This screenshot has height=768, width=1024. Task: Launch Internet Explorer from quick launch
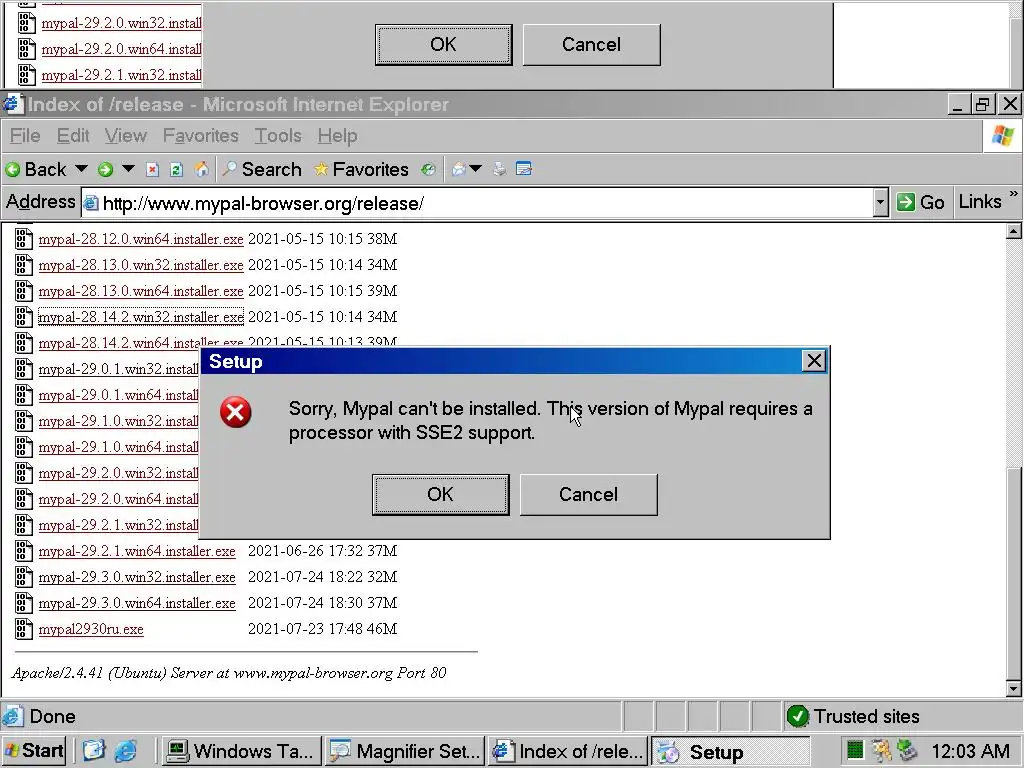(125, 752)
